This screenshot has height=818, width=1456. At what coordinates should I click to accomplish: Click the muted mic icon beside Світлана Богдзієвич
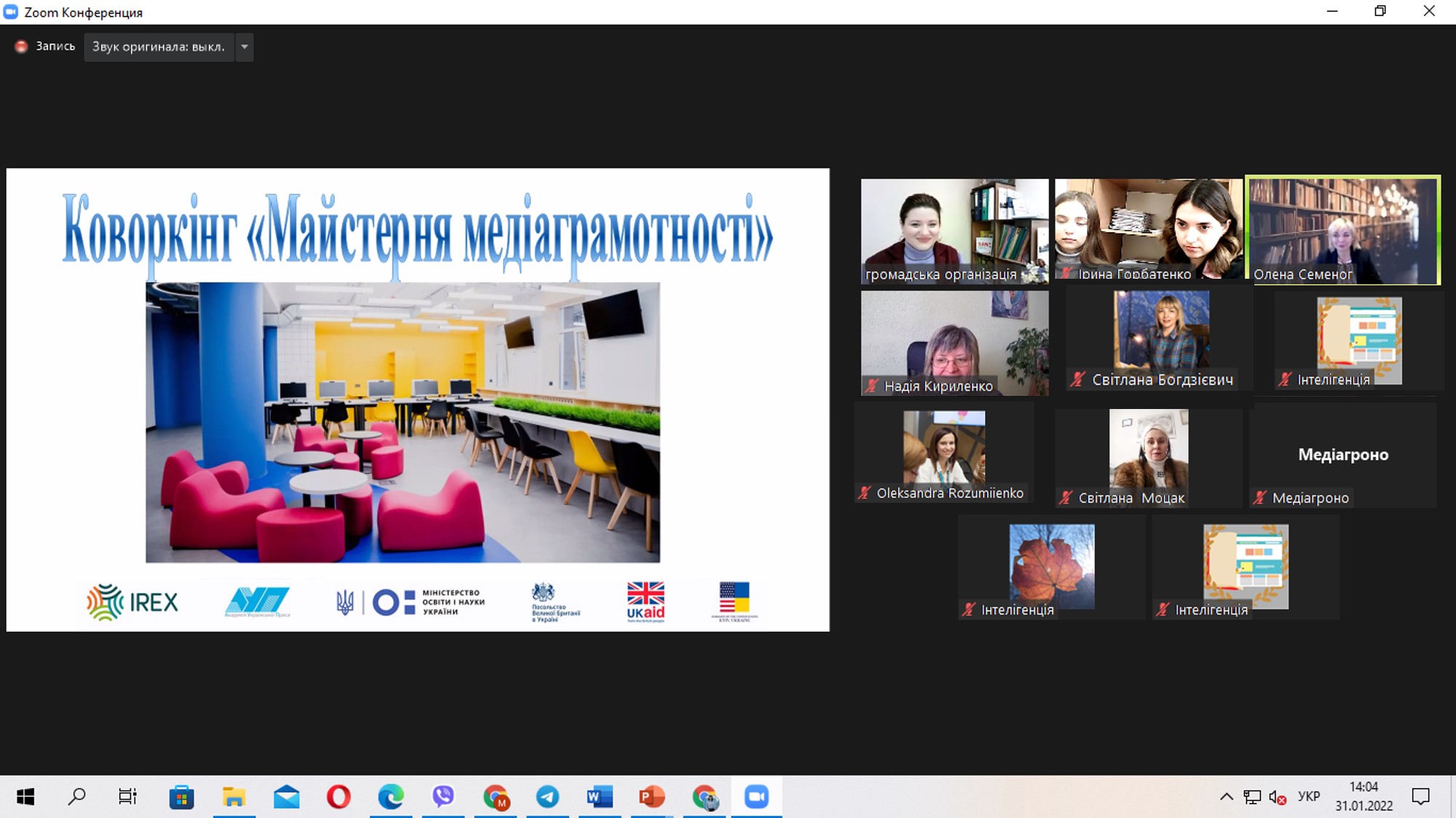[x=1078, y=379]
